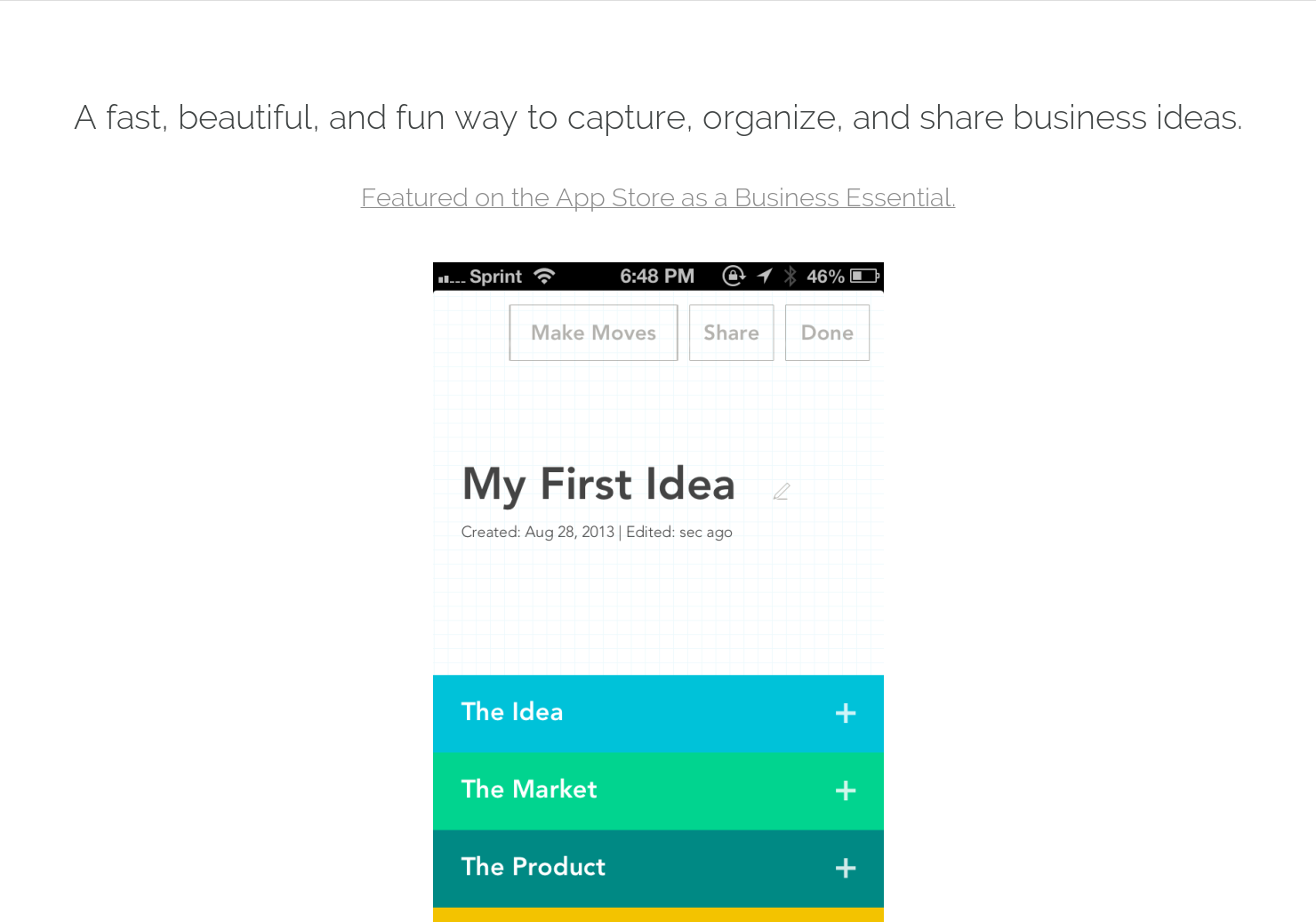The height and width of the screenshot is (922, 1316).
Task: Select the "The Product" row label
Action: 533,867
